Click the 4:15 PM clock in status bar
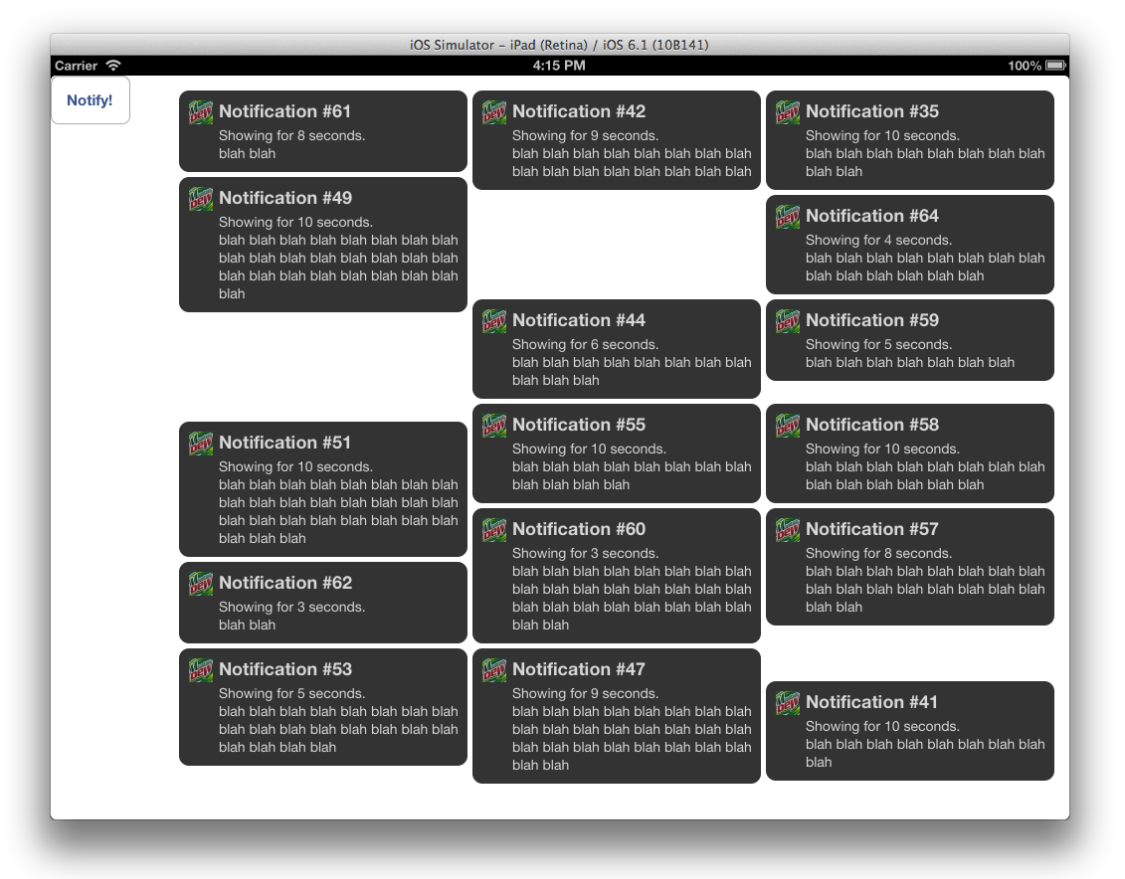The height and width of the screenshot is (879, 1125). point(559,65)
